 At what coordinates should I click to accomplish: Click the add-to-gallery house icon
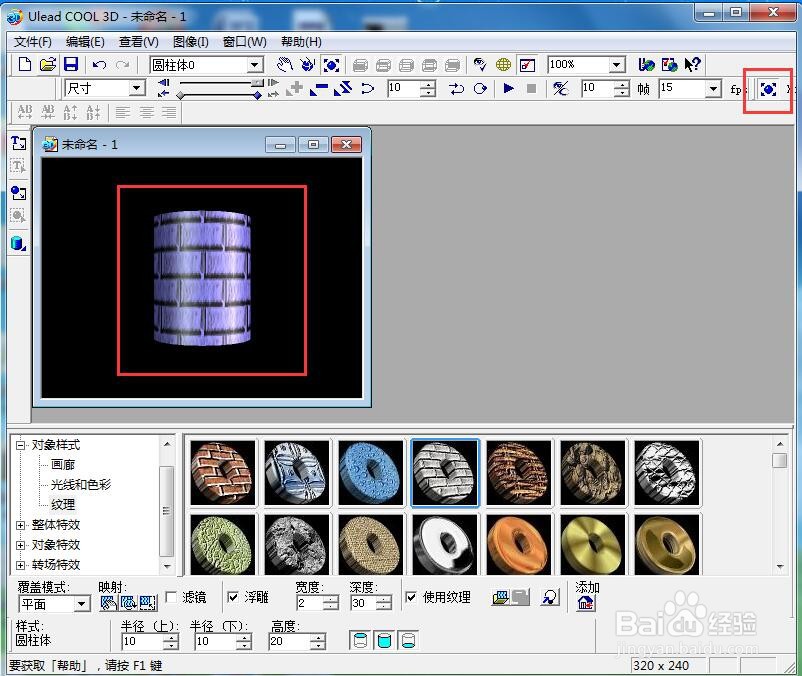click(585, 603)
